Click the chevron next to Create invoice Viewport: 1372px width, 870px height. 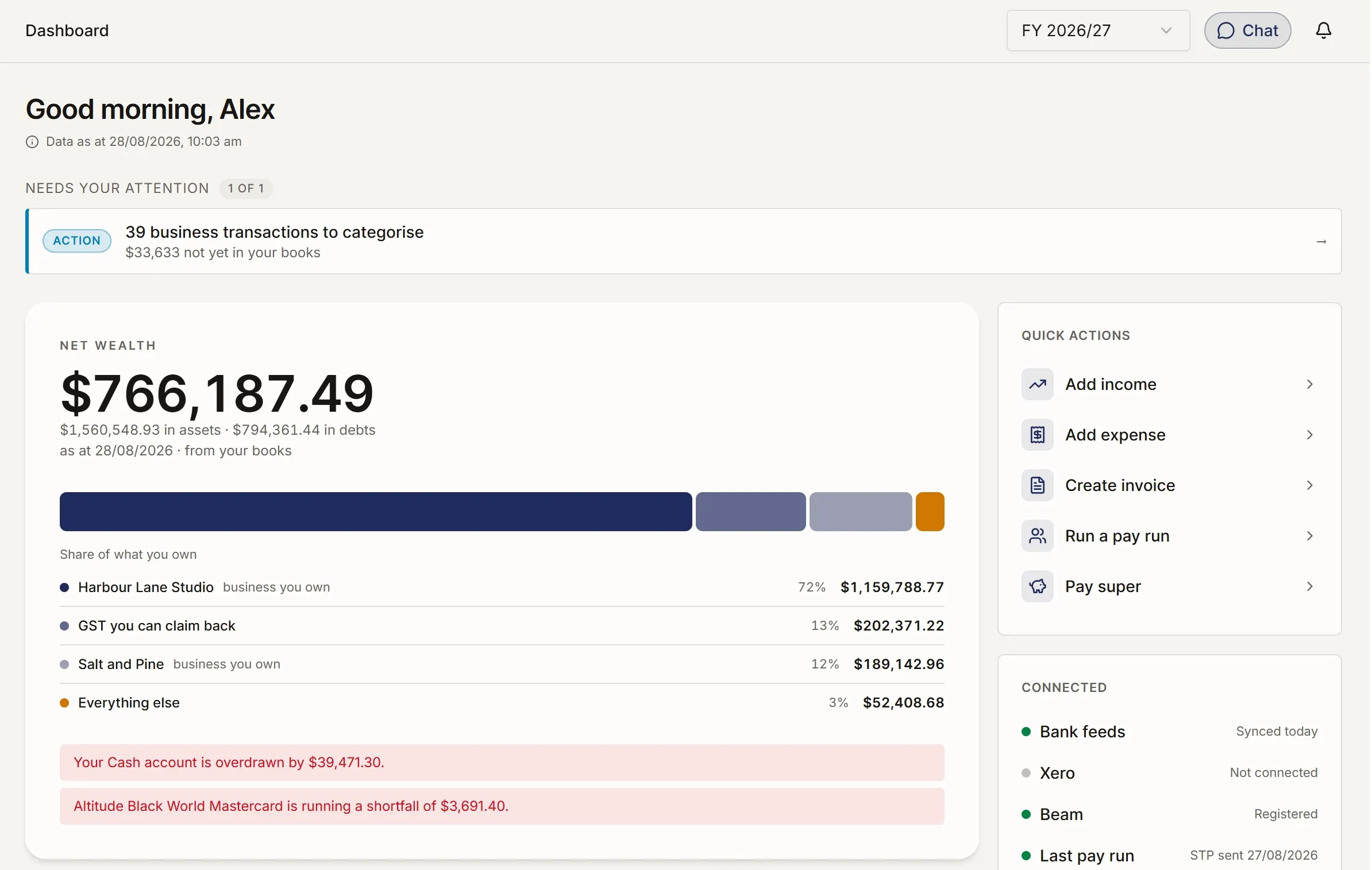(1309, 485)
